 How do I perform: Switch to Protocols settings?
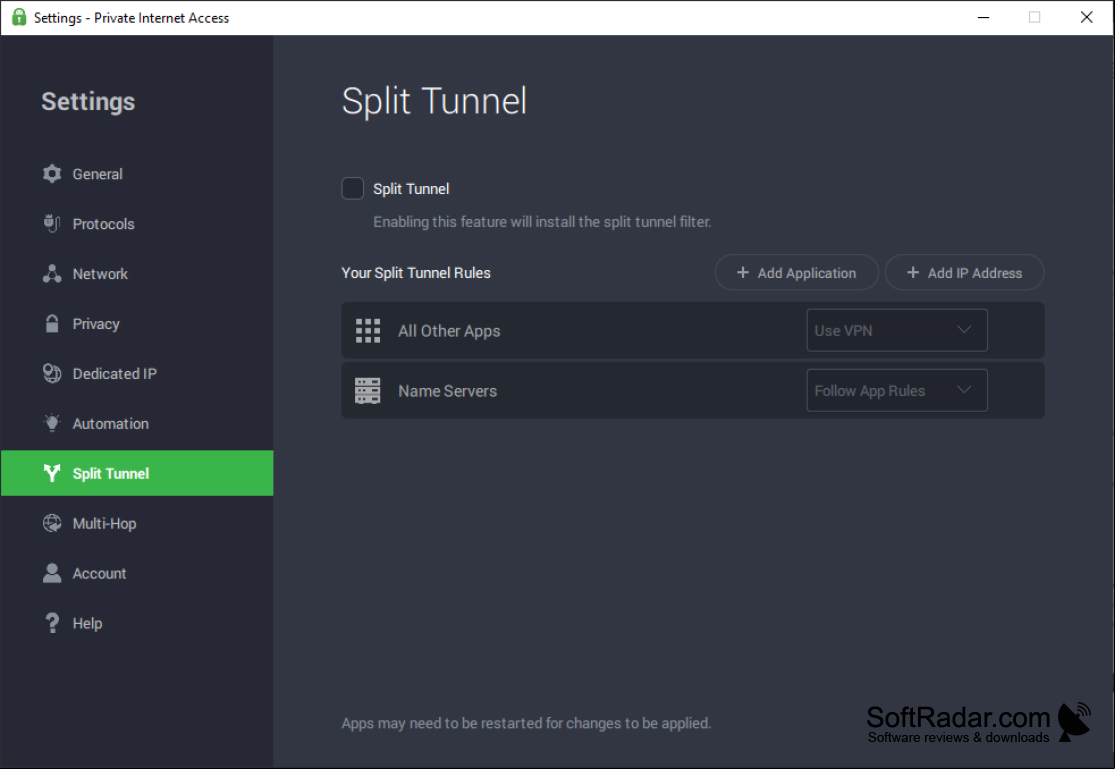click(137, 223)
